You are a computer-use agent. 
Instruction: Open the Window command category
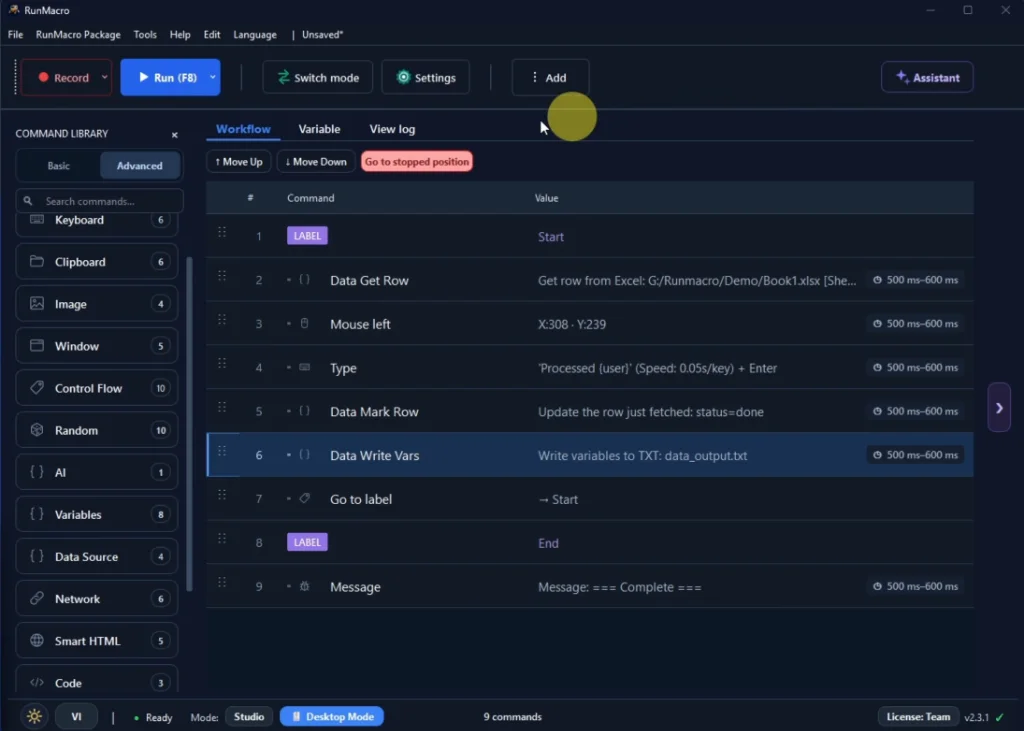point(97,346)
